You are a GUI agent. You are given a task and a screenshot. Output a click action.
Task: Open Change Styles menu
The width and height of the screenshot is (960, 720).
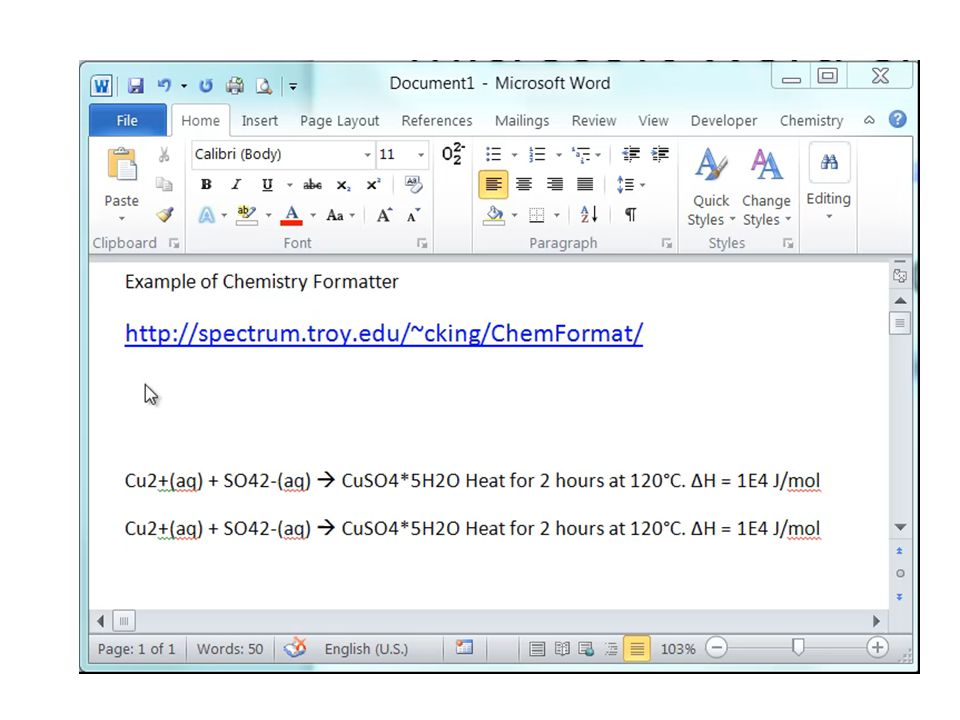click(x=767, y=187)
